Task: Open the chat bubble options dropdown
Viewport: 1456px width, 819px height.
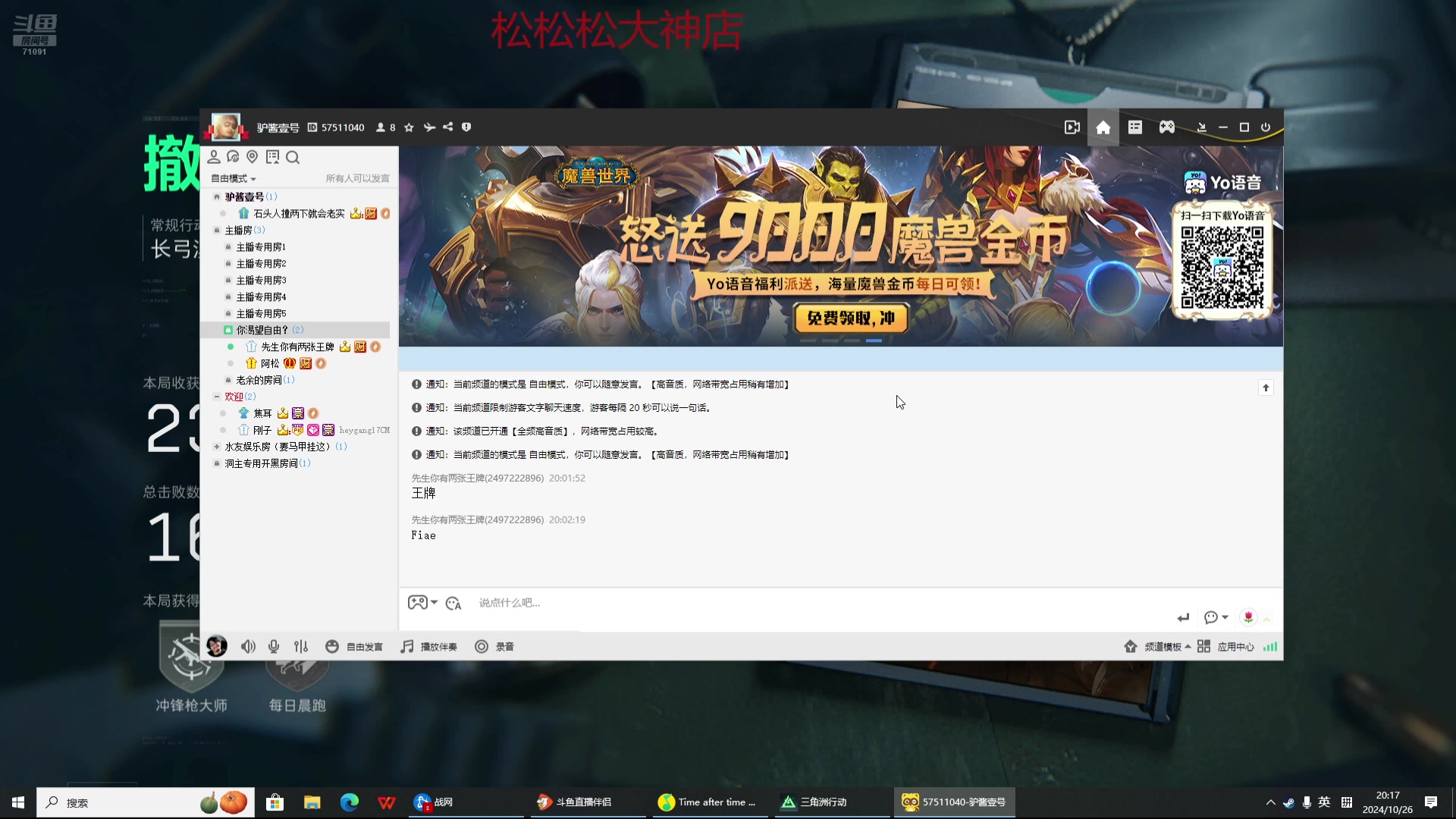Action: pos(1216,618)
